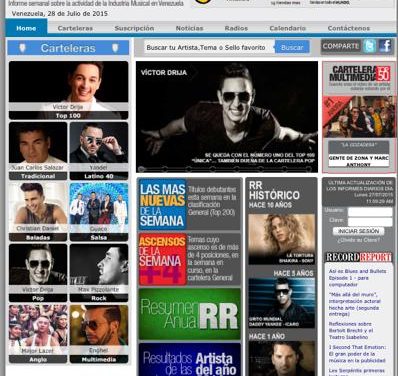The image size is (398, 376).
Task: Go to Carteleras menu item
Action: click(x=75, y=28)
